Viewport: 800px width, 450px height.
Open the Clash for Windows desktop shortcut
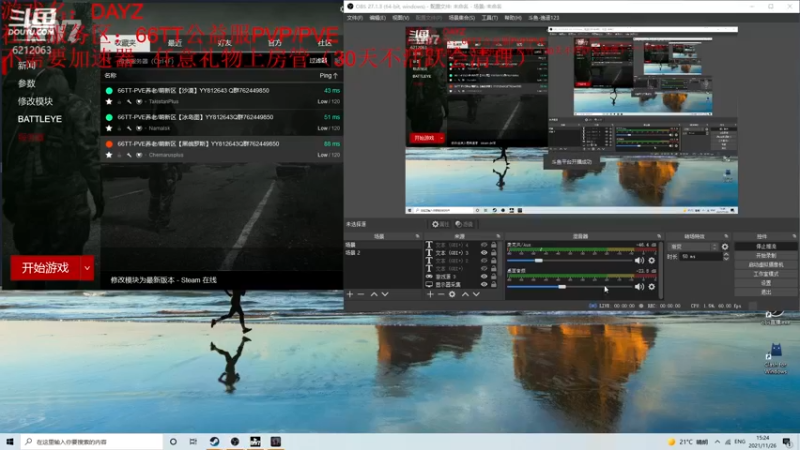tap(776, 360)
